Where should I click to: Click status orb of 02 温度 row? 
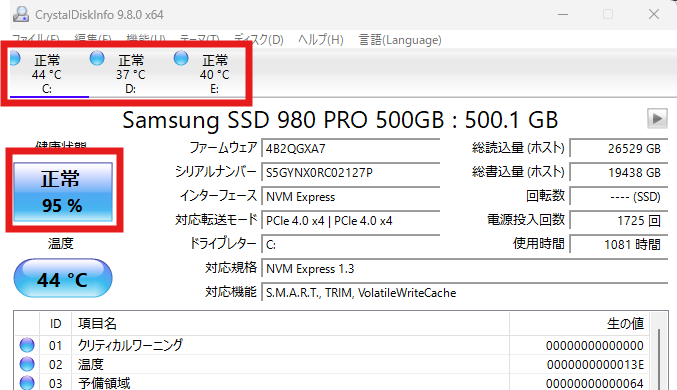click(27, 364)
